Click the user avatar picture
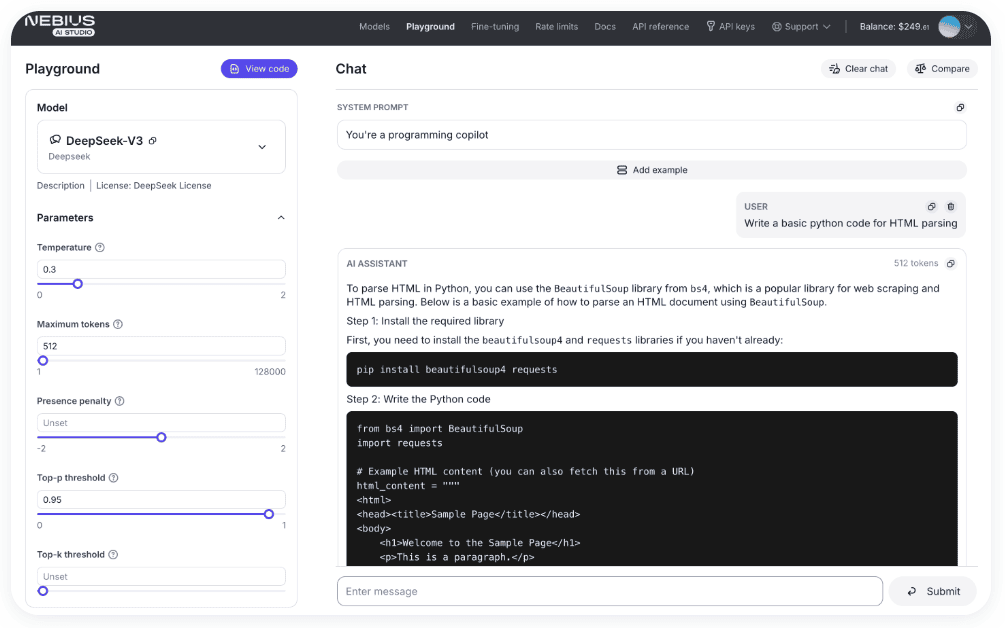Viewport: 1005px width, 628px height. click(949, 26)
